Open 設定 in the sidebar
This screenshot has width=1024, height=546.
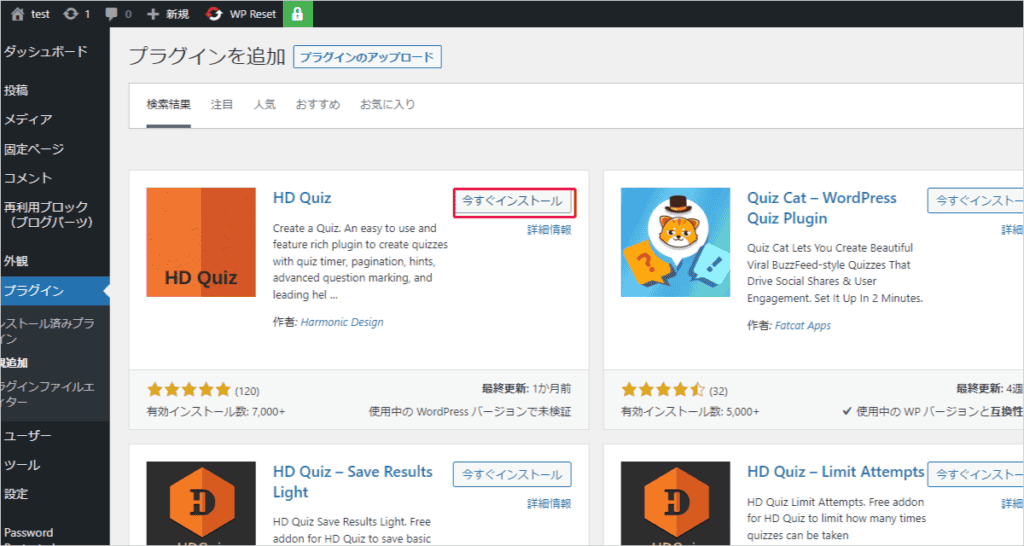pyautogui.click(x=16, y=494)
